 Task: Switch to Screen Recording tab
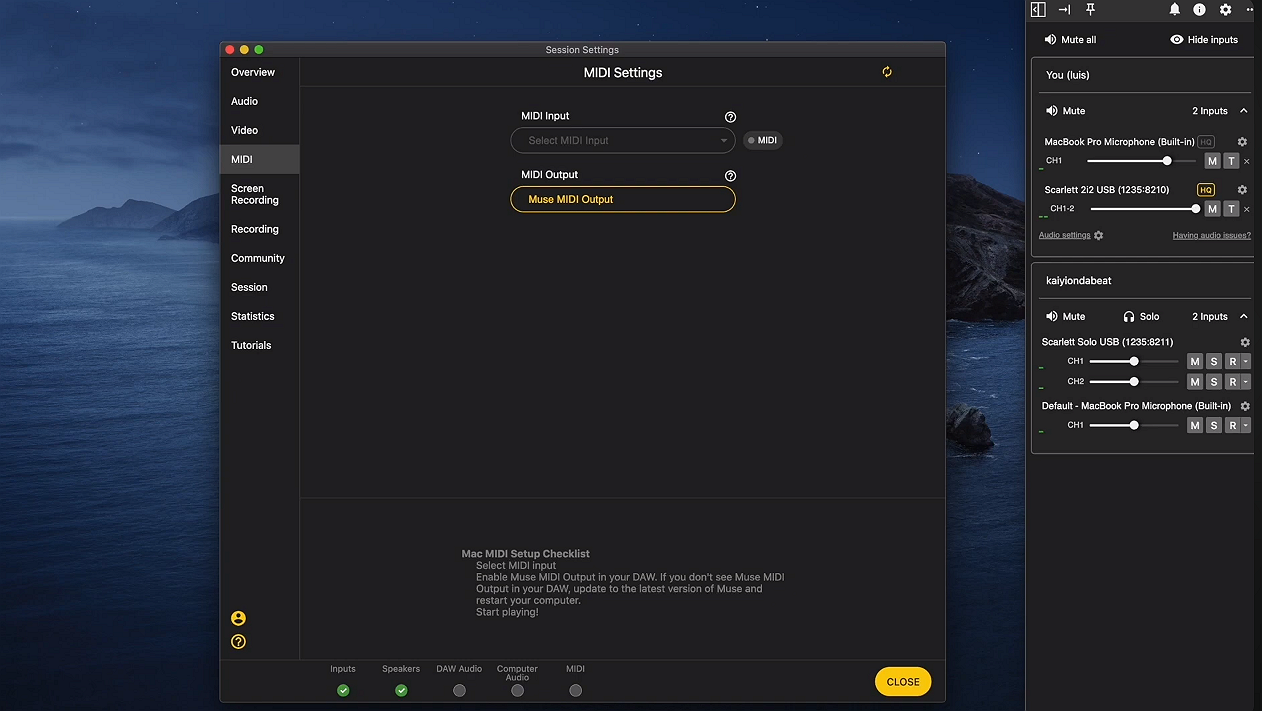tap(255, 194)
